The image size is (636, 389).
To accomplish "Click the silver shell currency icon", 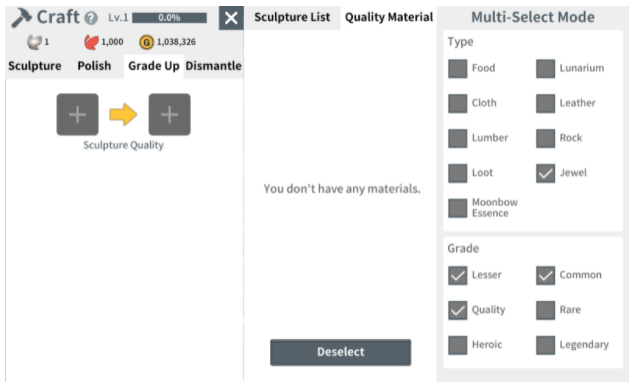I will point(34,42).
